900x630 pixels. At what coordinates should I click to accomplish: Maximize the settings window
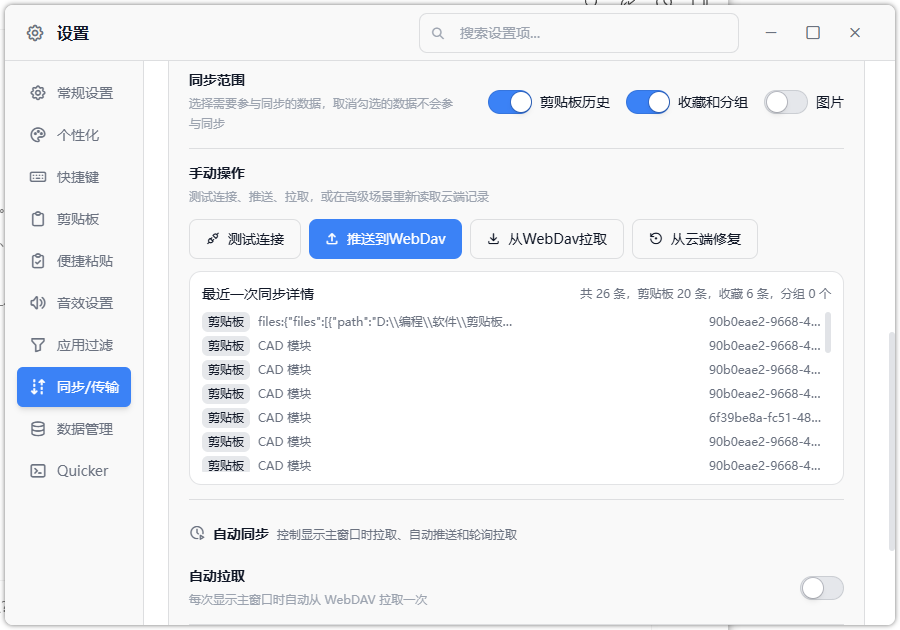pos(813,33)
